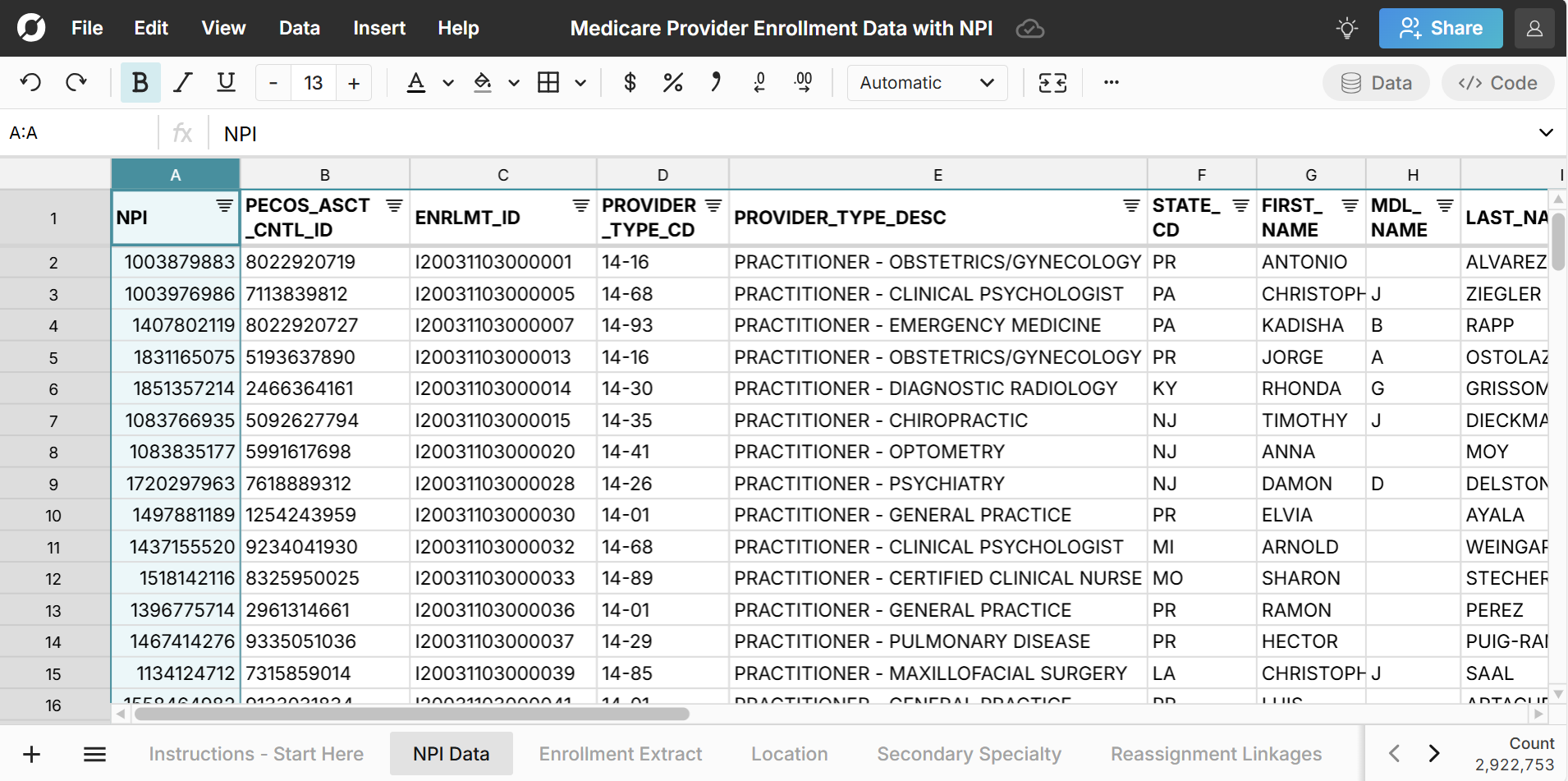This screenshot has height=781, width=1568.
Task: Open the Insert menu
Action: (378, 28)
